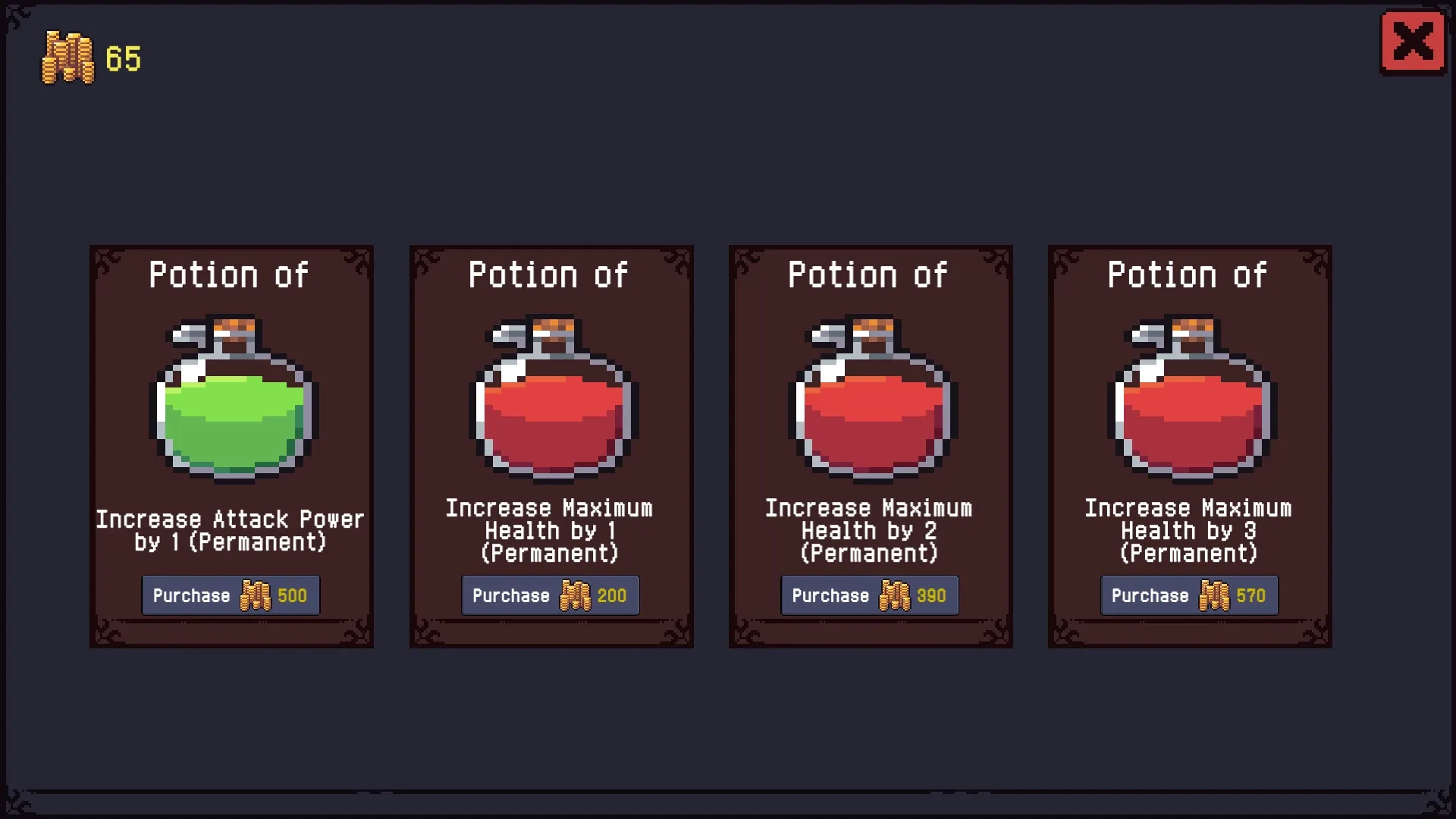Click the red Health by 3 potion icon
The height and width of the screenshot is (819, 1456).
1192,399
